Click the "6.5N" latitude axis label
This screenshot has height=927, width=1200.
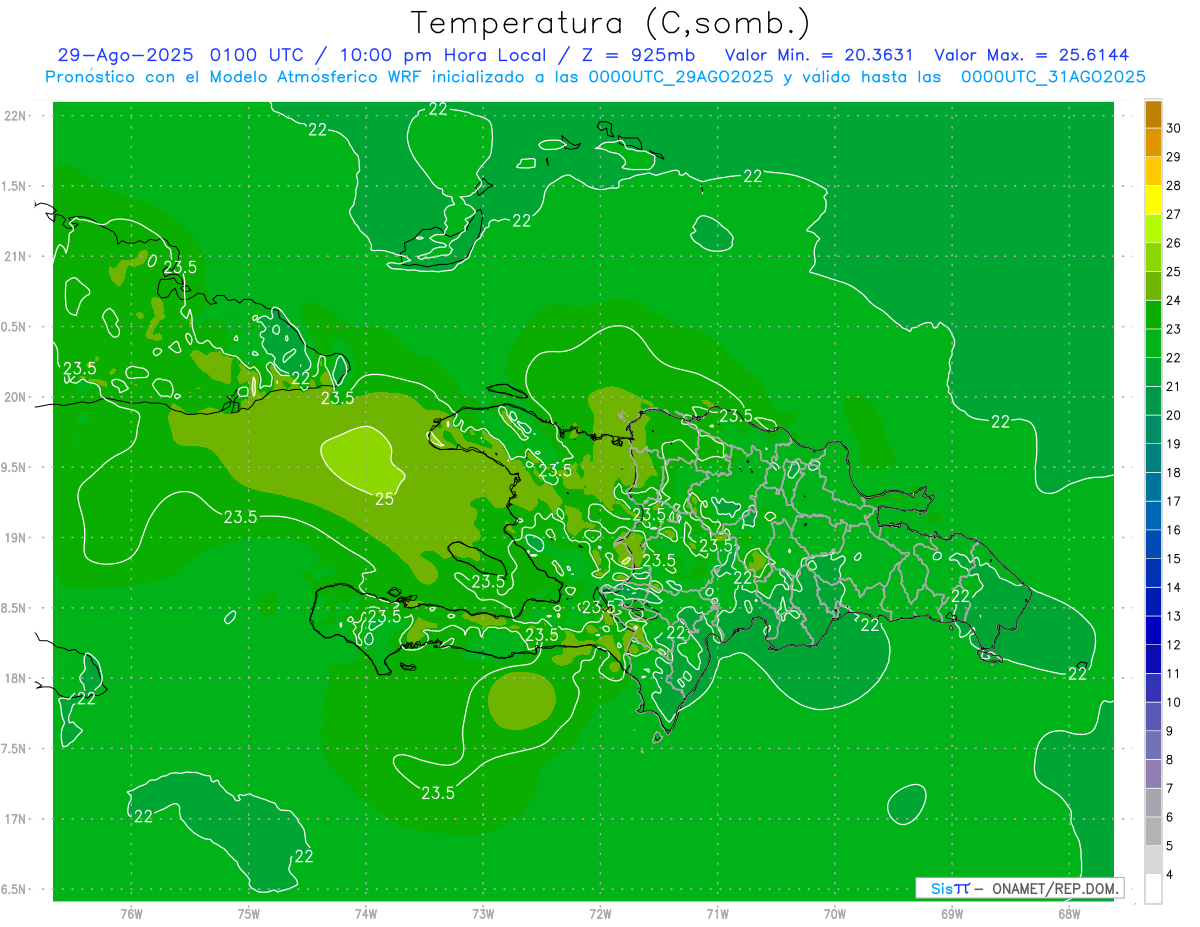coord(15,889)
